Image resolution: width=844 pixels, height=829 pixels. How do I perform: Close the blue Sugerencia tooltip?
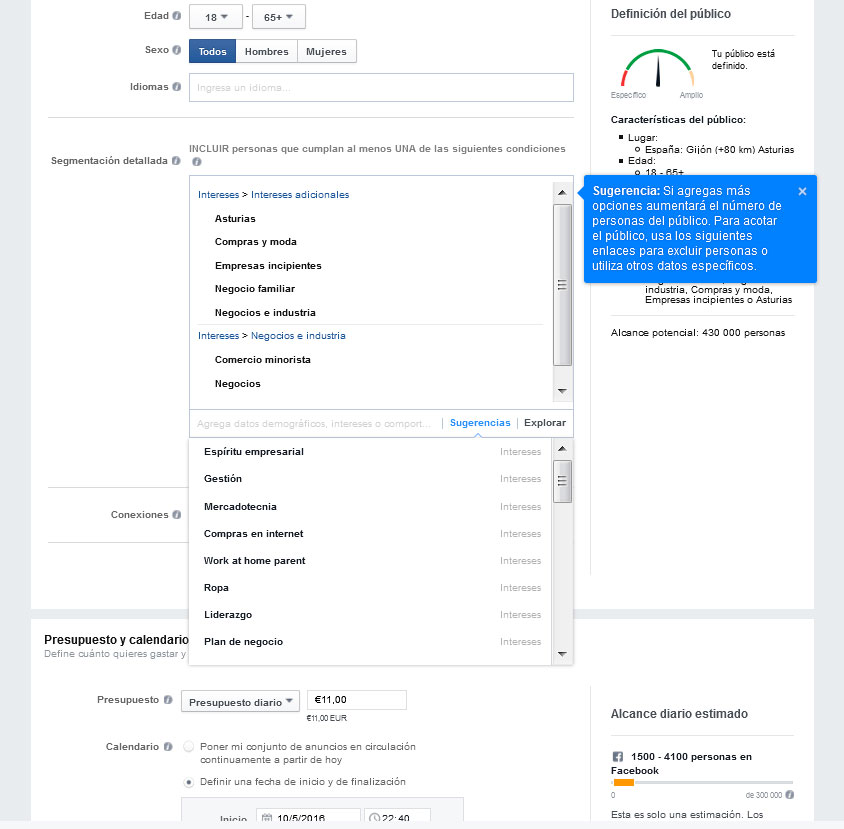(x=802, y=191)
